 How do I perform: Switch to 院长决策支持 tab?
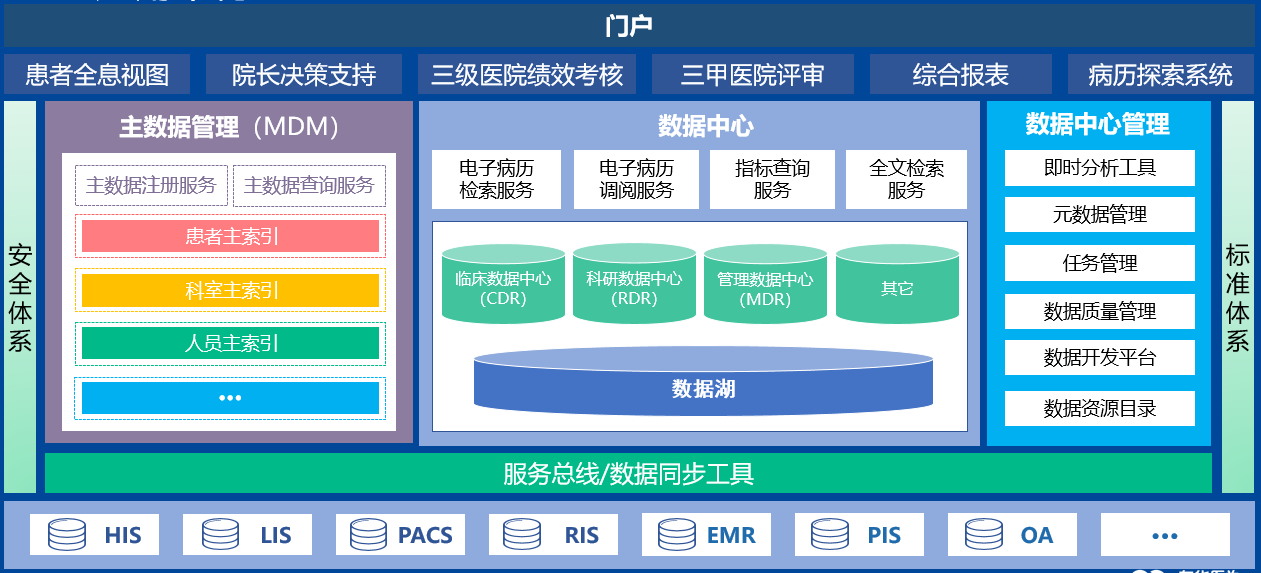coord(304,75)
